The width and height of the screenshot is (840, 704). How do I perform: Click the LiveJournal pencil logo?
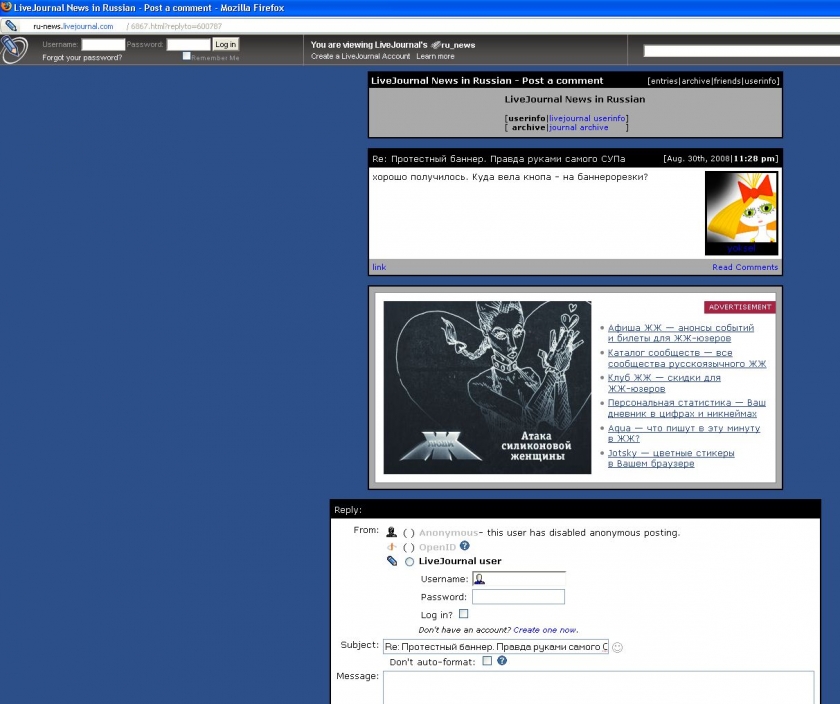pos(14,50)
